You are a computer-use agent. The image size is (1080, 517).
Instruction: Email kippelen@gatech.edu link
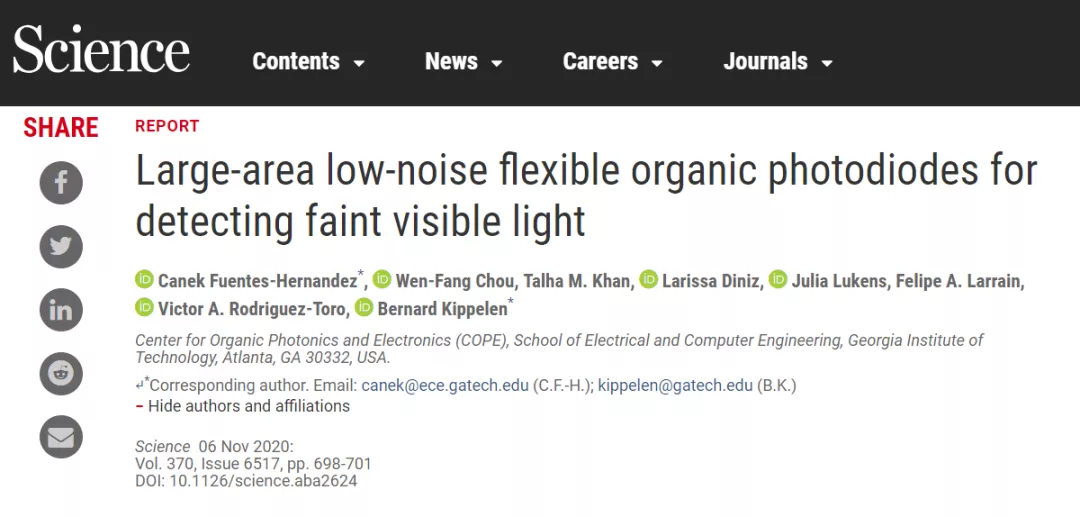675,386
